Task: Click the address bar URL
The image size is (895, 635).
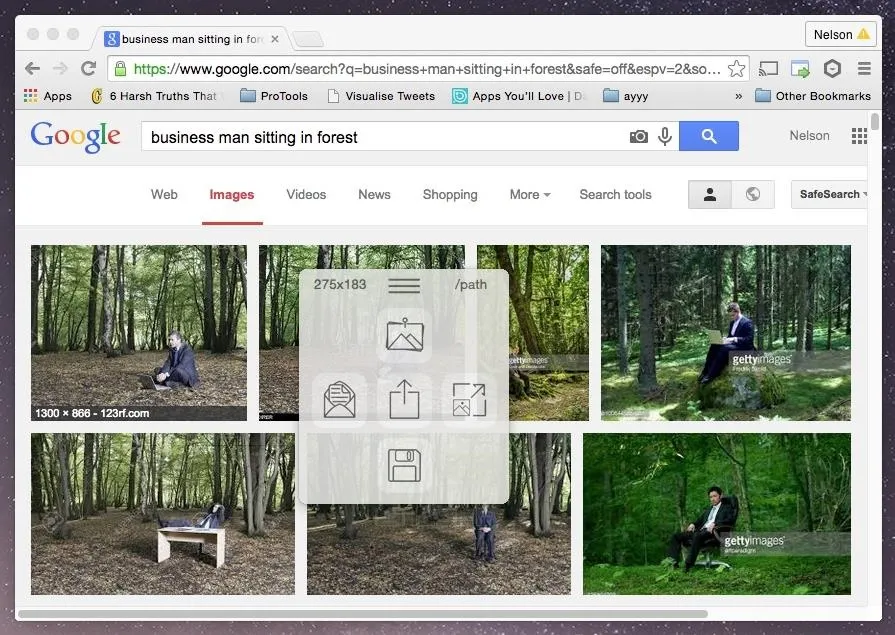Action: coord(427,69)
